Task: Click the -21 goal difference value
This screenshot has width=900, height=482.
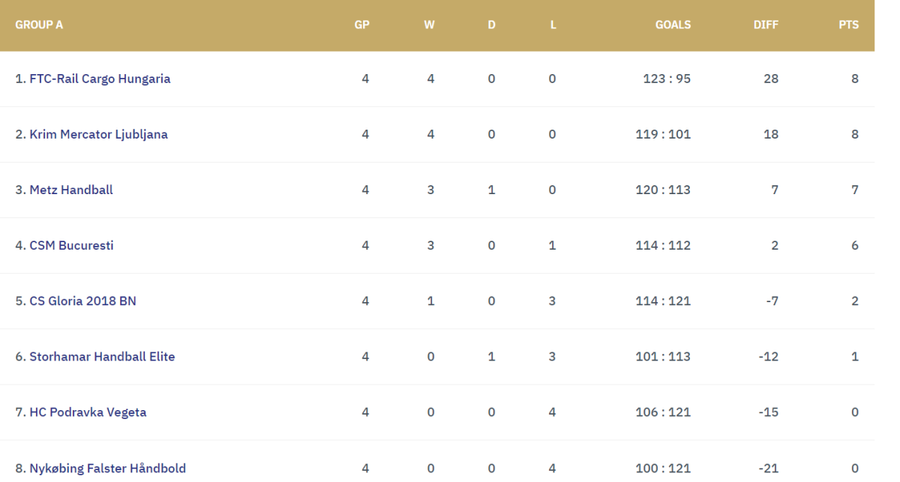Action: click(x=768, y=468)
